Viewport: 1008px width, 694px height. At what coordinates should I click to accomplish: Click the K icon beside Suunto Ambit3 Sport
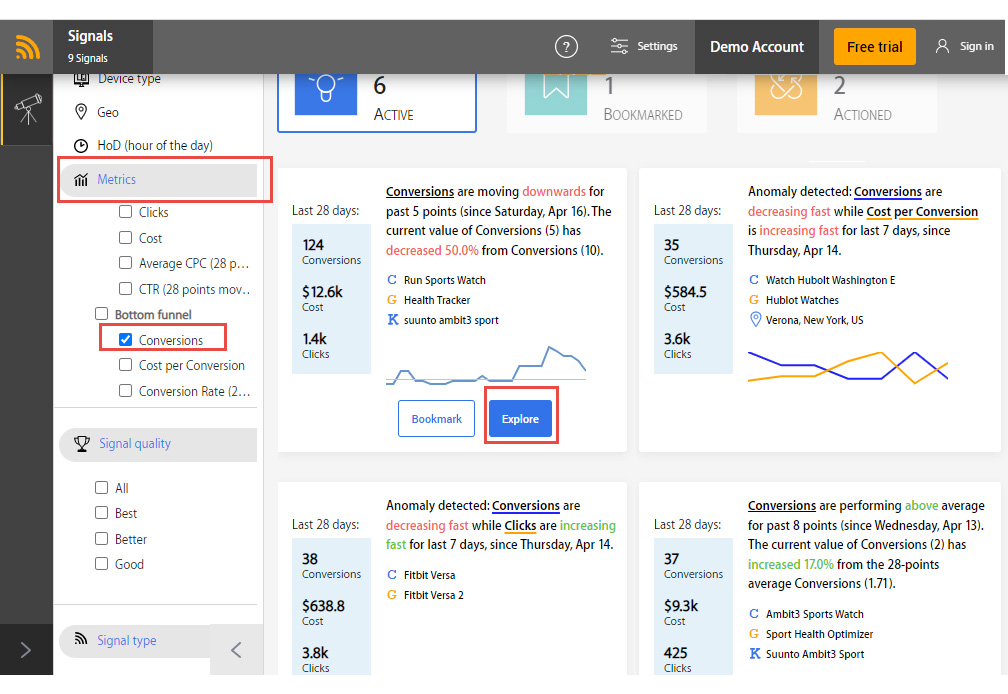click(x=755, y=654)
